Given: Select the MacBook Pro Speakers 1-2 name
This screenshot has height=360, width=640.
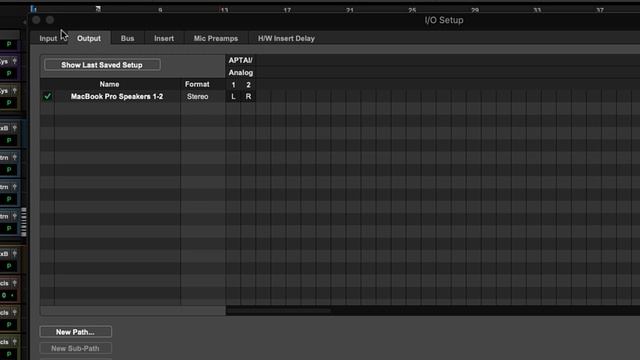Looking at the screenshot, I should tap(117, 97).
